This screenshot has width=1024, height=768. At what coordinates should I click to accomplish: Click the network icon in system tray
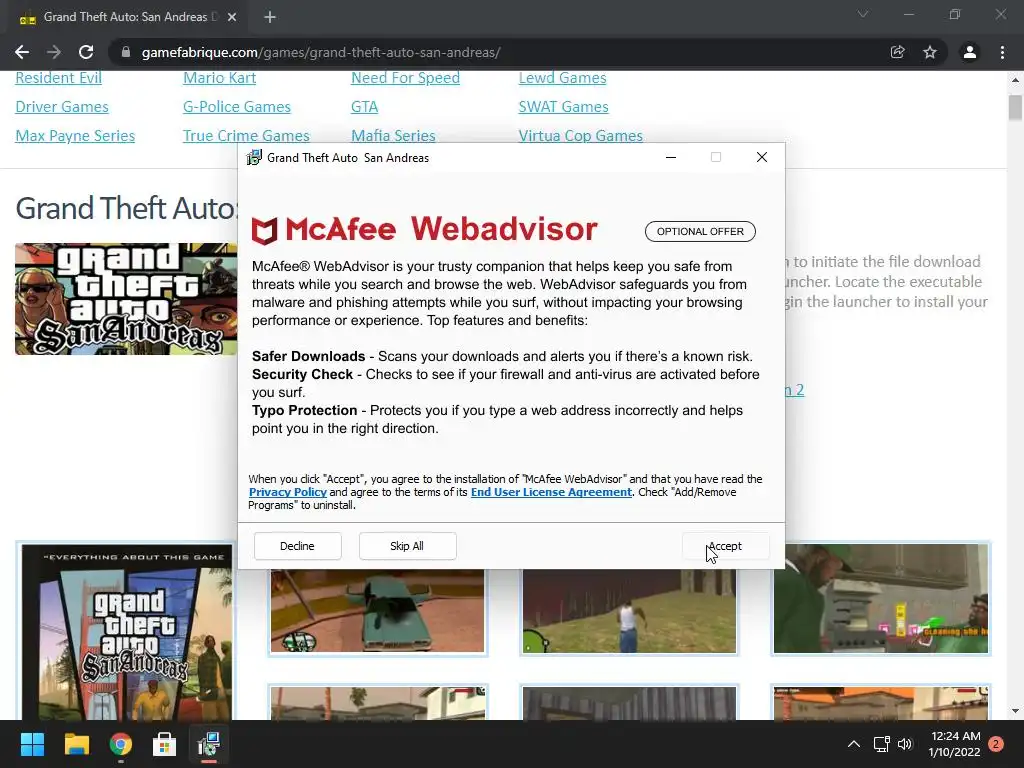(882, 744)
